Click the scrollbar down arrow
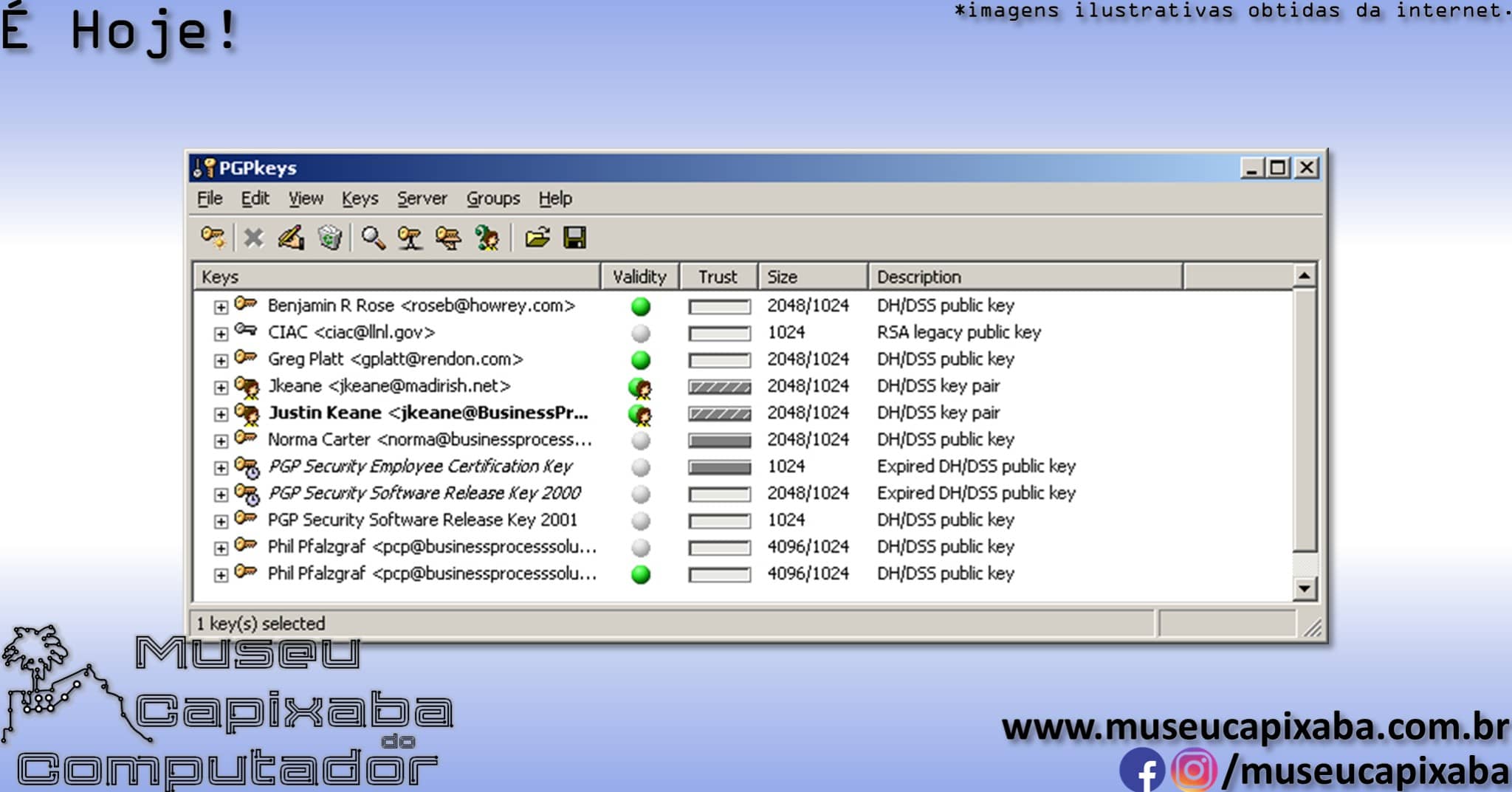Screen dimensions: 1512x792 tap(1305, 588)
